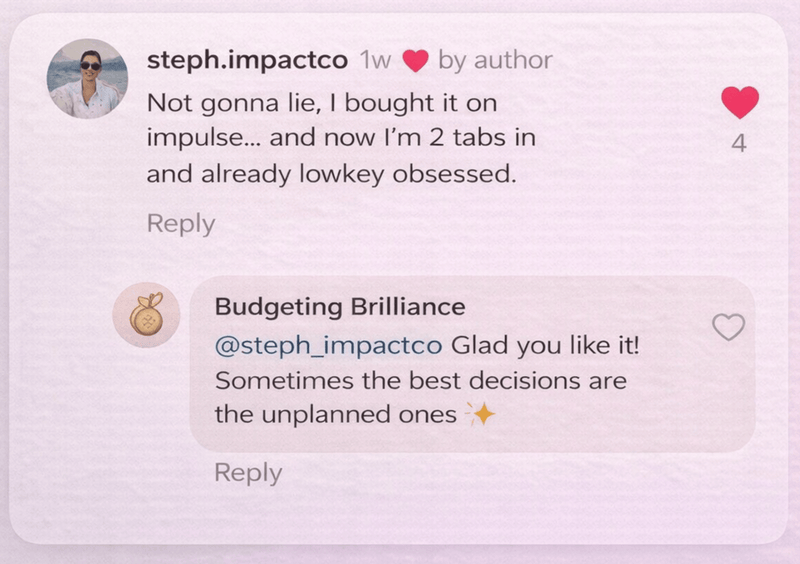Viewport: 800px width, 564px height.
Task: Click the small heart before "by author"
Action: [x=414, y=61]
